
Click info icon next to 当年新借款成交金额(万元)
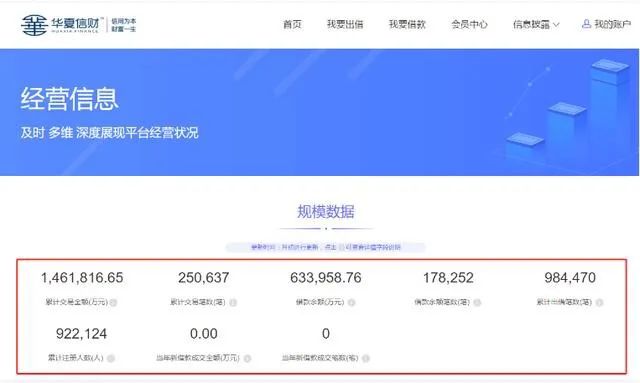click(247, 358)
